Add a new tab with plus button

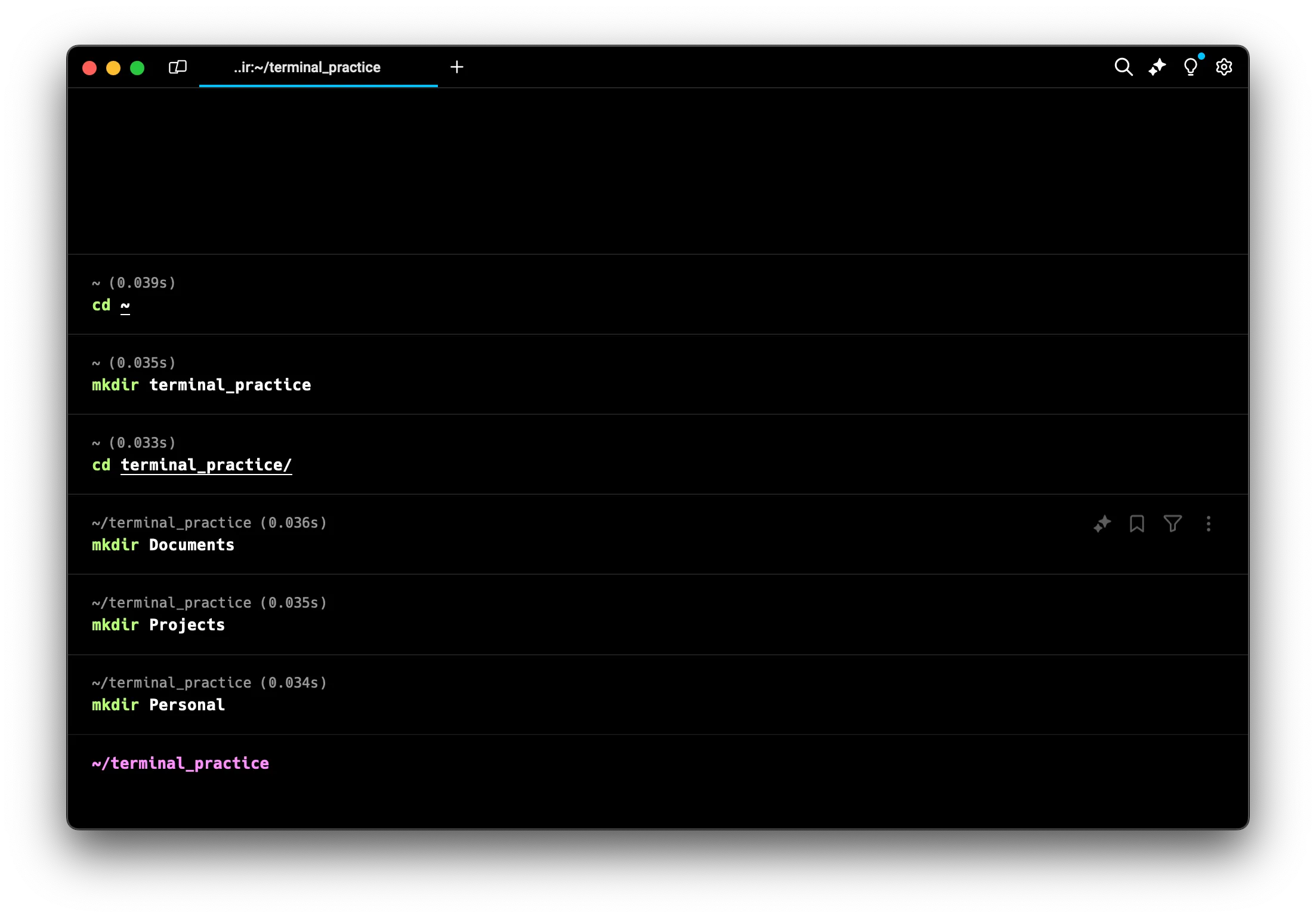(457, 67)
